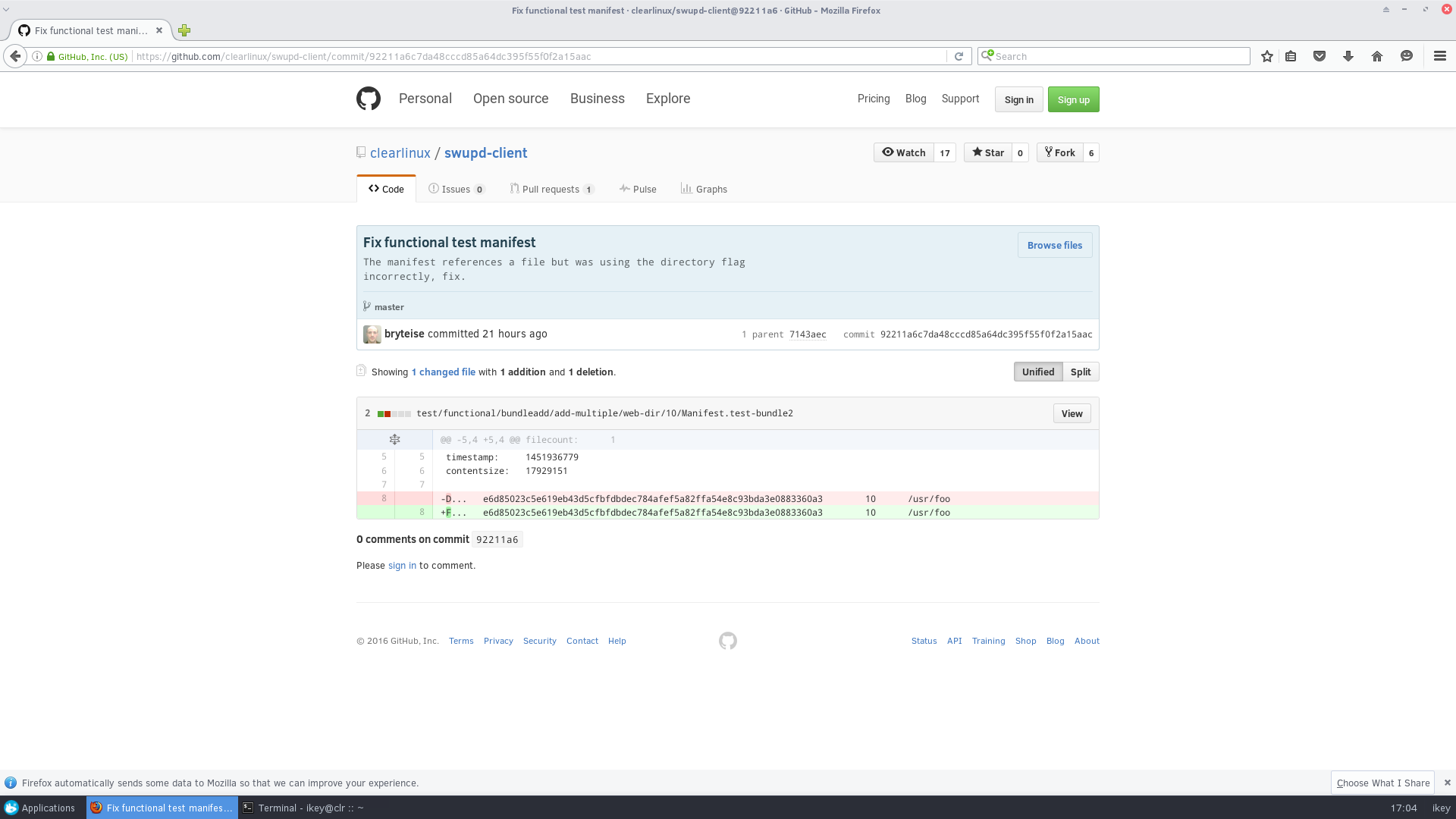Open the Graphs tab
The width and height of the screenshot is (1456, 819).
pyautogui.click(x=704, y=189)
